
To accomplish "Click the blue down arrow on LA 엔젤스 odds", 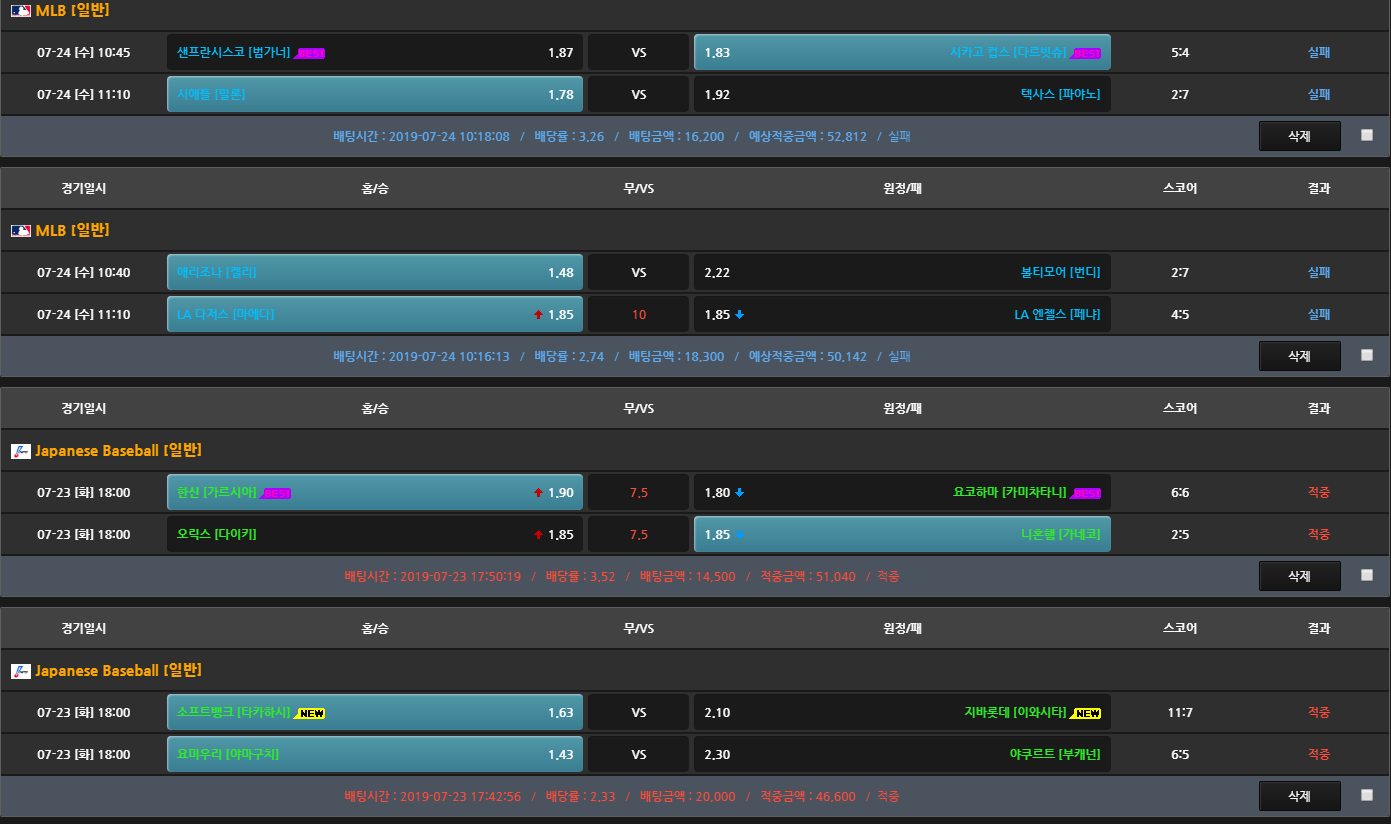I will pos(739,315).
